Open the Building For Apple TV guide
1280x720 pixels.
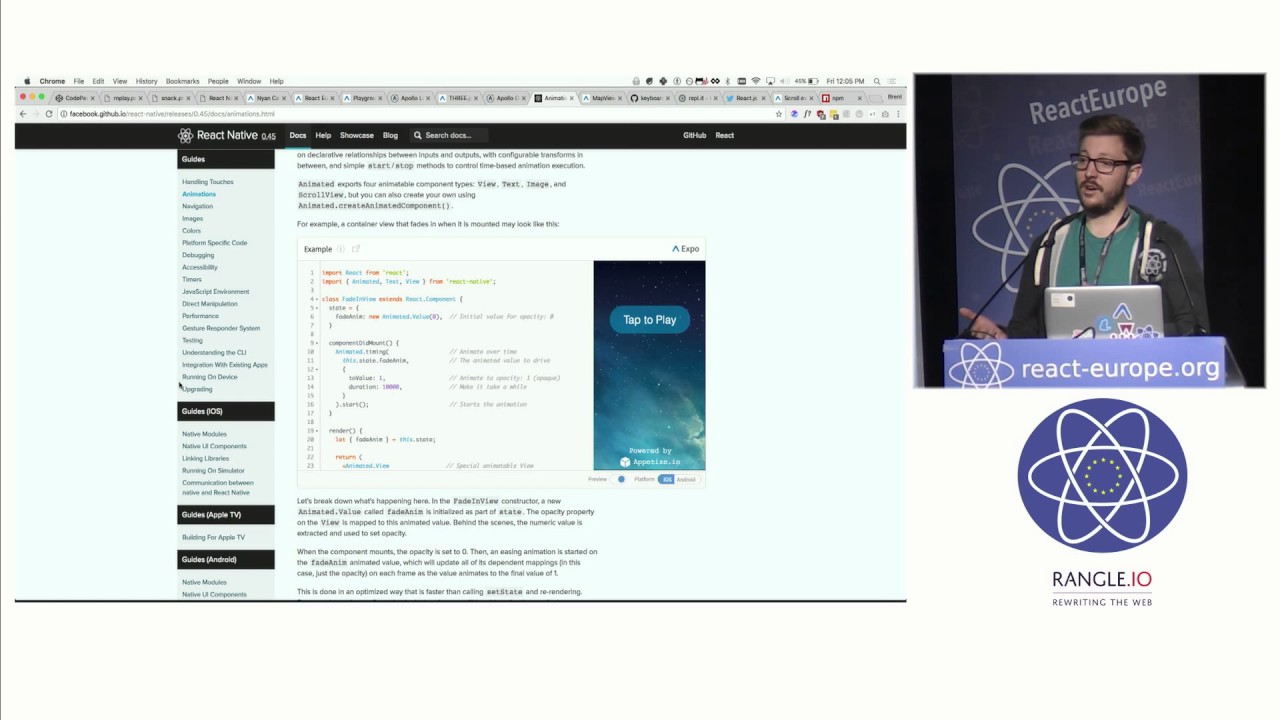click(x=213, y=537)
